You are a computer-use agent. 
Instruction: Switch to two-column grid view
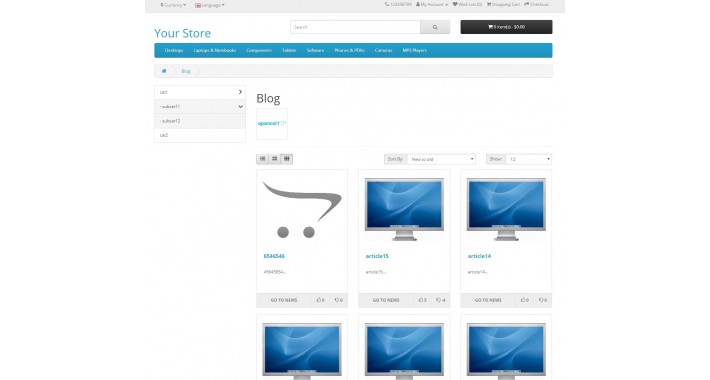(274, 159)
